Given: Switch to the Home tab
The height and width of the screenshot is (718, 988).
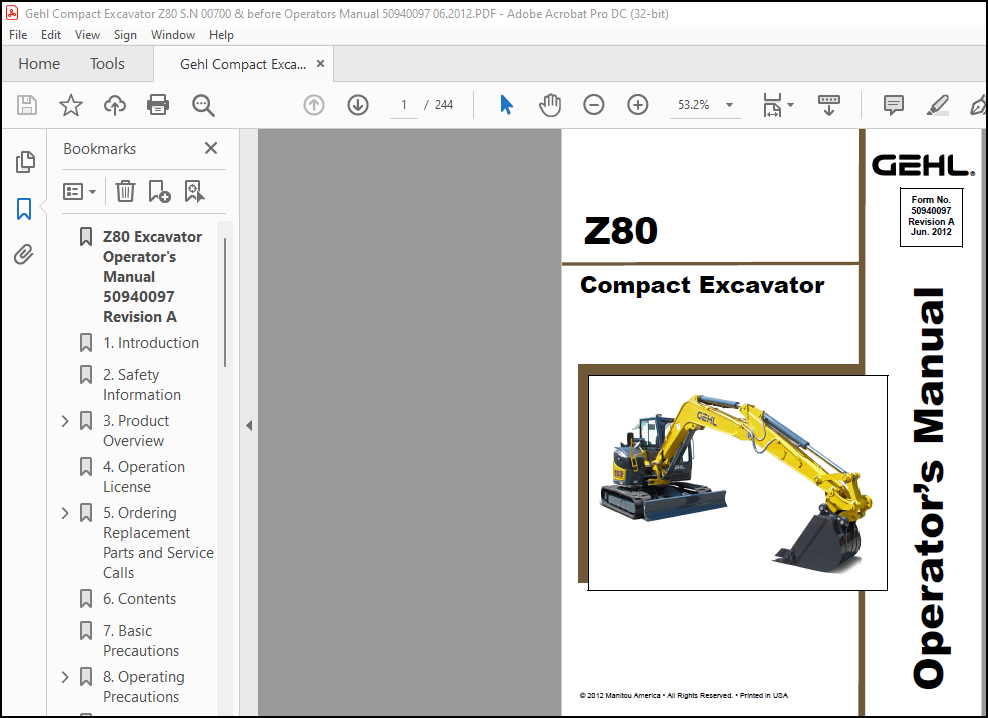Looking at the screenshot, I should tap(39, 64).
